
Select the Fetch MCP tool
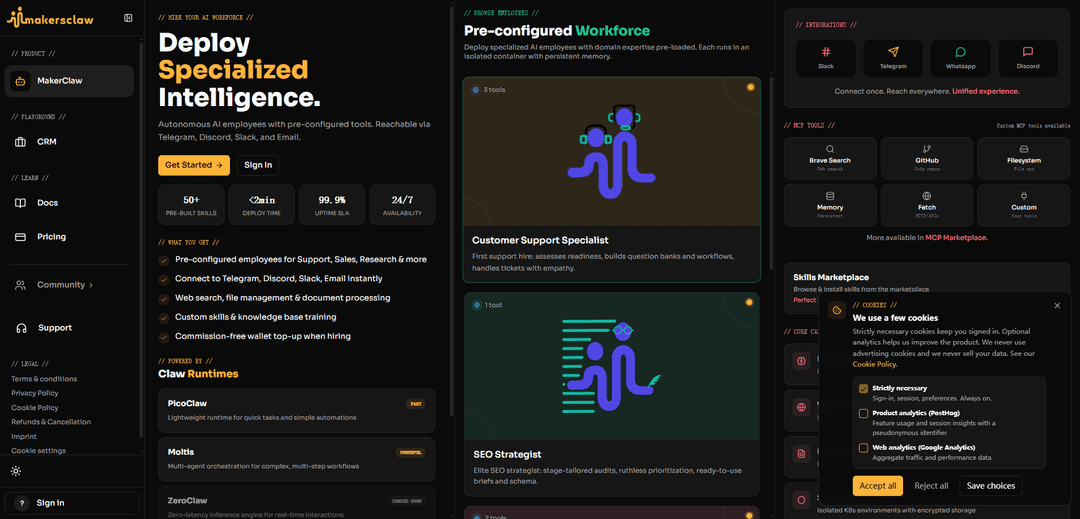click(927, 205)
